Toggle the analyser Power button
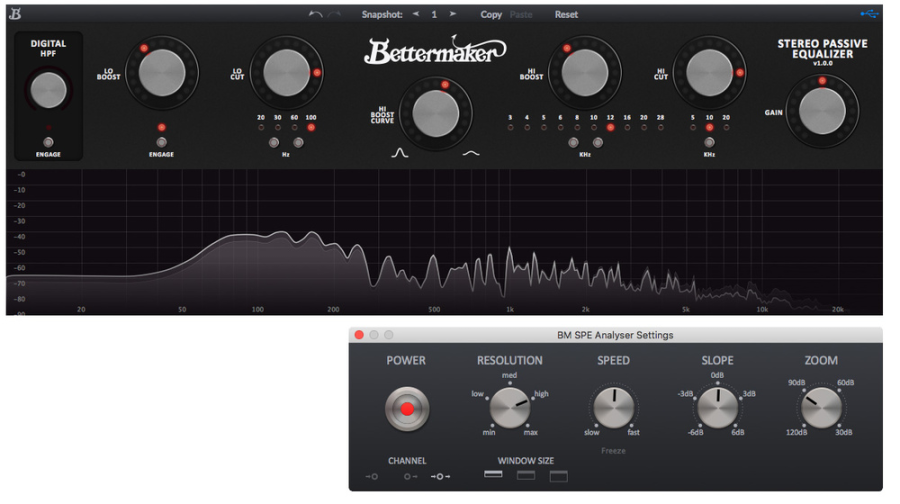This screenshot has height=504, width=900. point(407,409)
